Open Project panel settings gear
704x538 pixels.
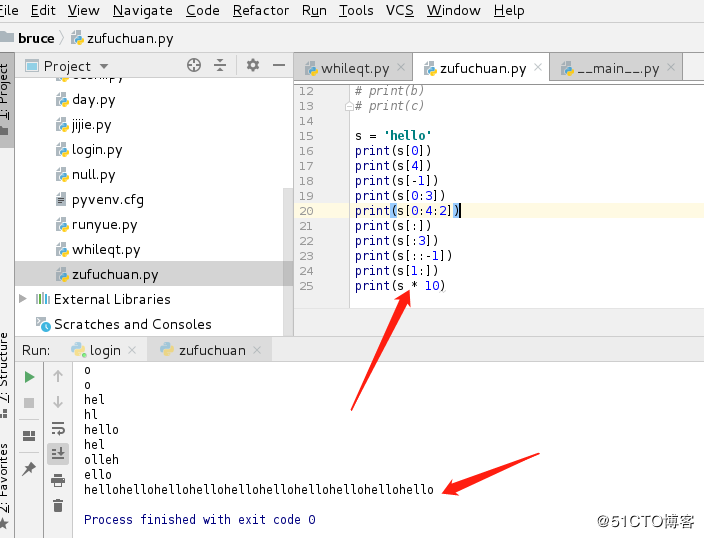tap(252, 65)
